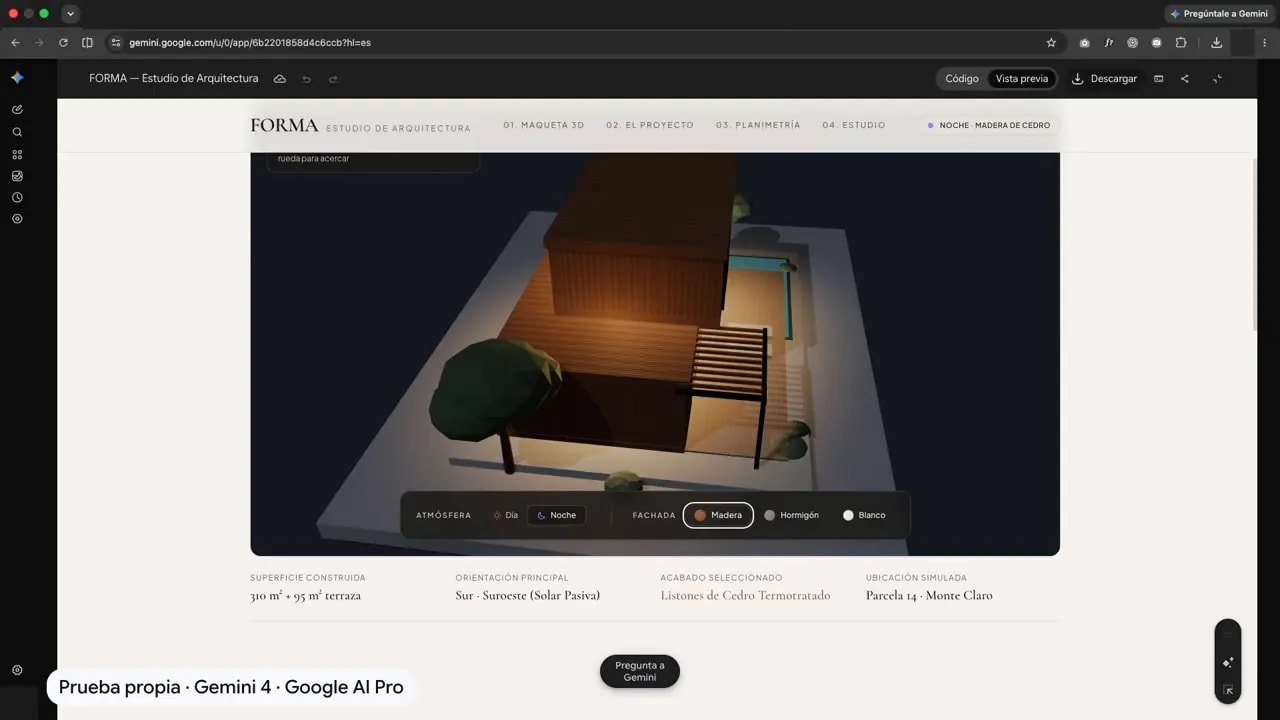The image size is (1280, 720).
Task: Open Chrome downloads
Action: [x=1216, y=43]
